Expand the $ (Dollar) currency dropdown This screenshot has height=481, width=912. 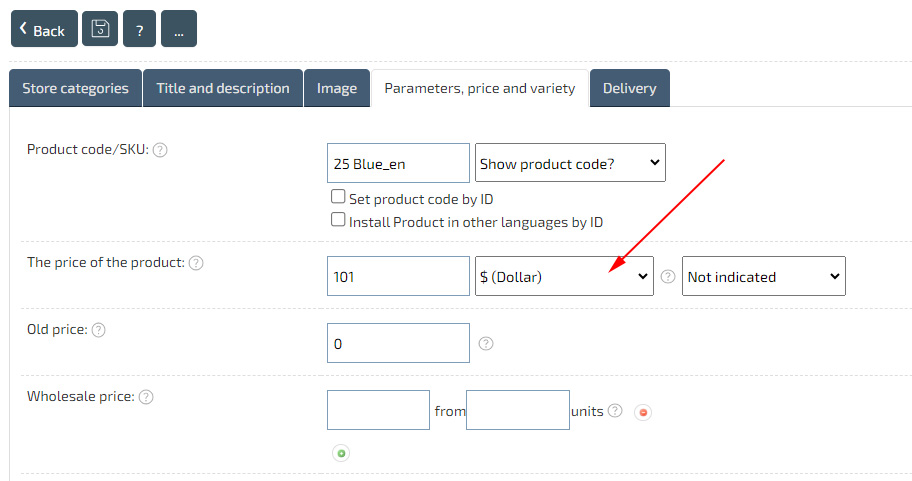point(564,277)
